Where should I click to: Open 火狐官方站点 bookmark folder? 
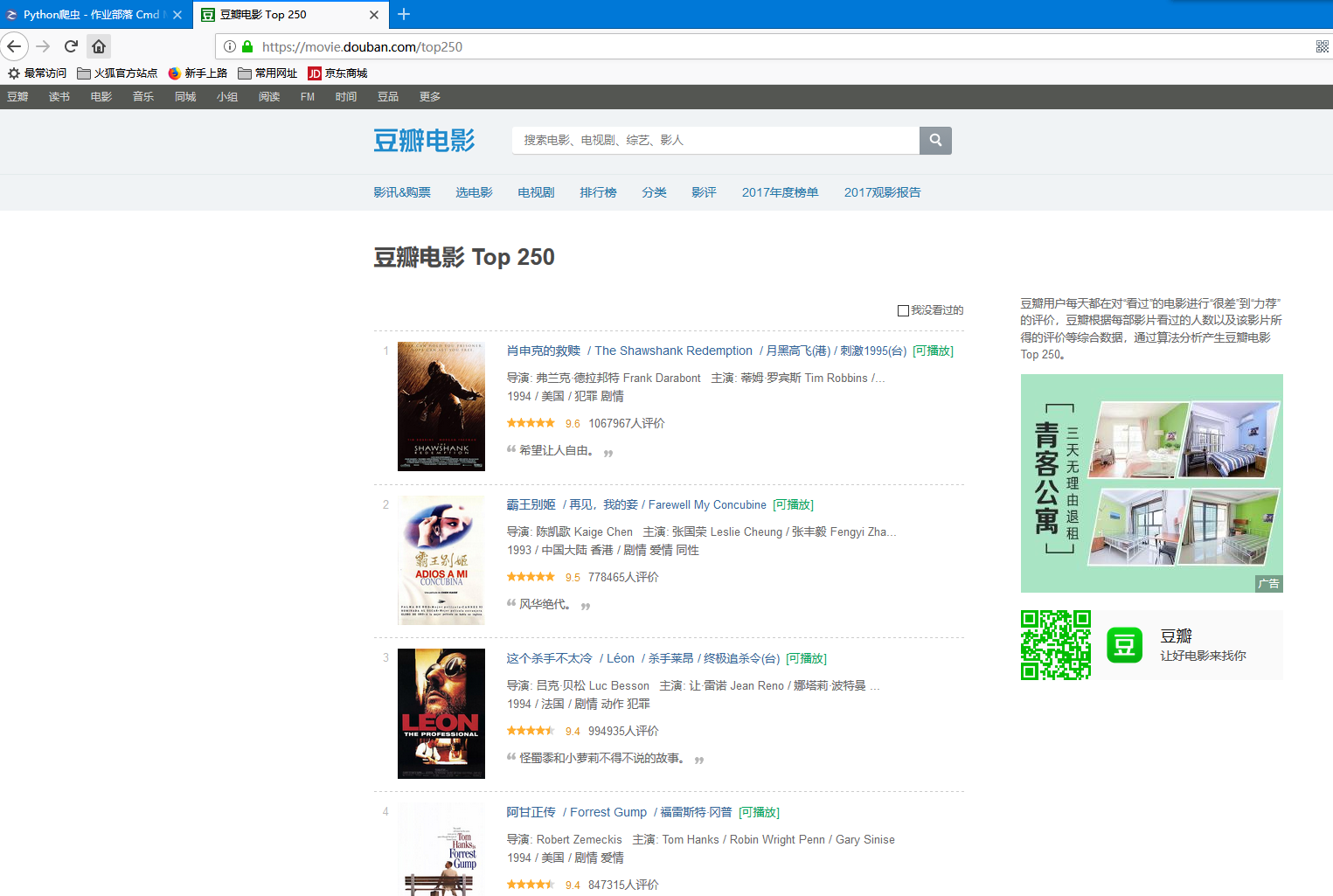pyautogui.click(x=117, y=73)
